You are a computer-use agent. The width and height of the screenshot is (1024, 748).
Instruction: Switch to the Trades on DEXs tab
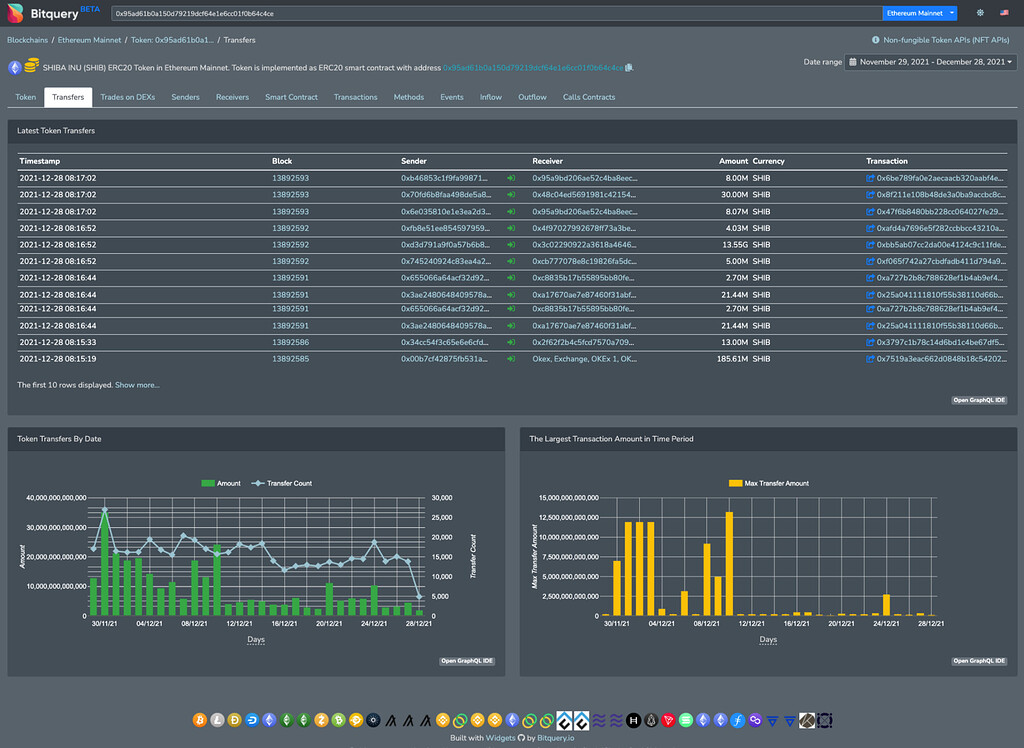(127, 97)
